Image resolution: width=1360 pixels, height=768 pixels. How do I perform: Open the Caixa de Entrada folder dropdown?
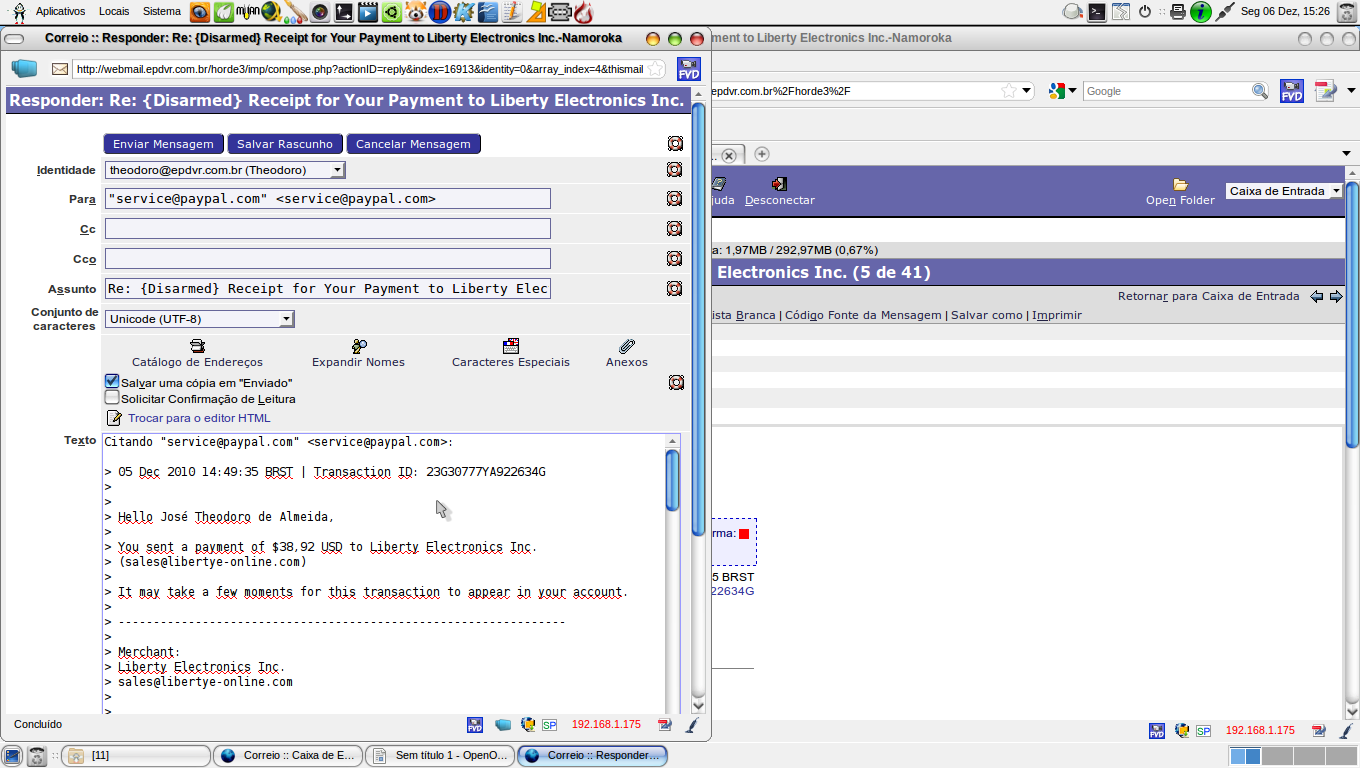[x=1285, y=191]
